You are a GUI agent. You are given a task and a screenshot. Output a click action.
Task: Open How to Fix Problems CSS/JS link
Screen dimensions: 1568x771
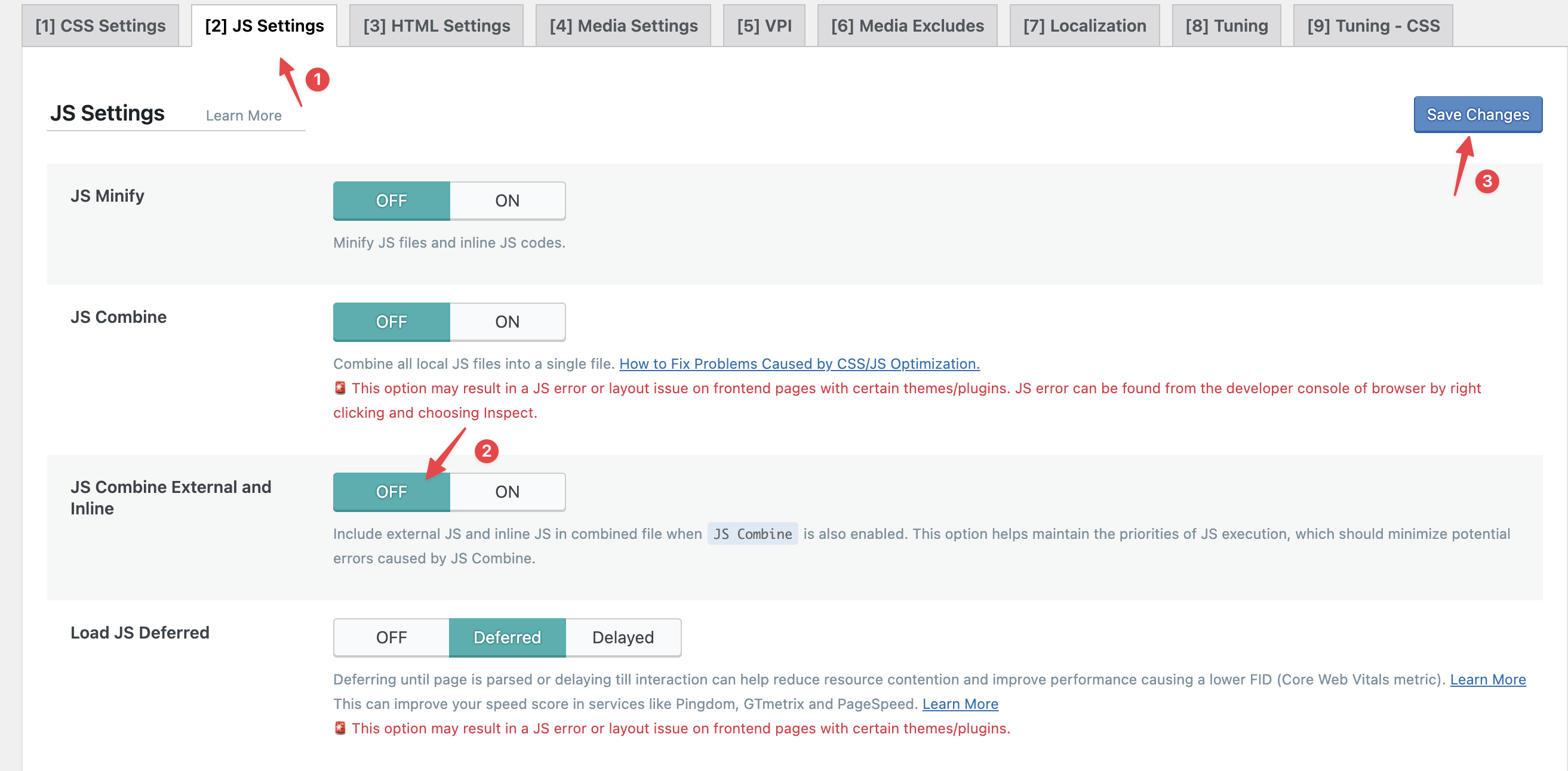point(798,364)
